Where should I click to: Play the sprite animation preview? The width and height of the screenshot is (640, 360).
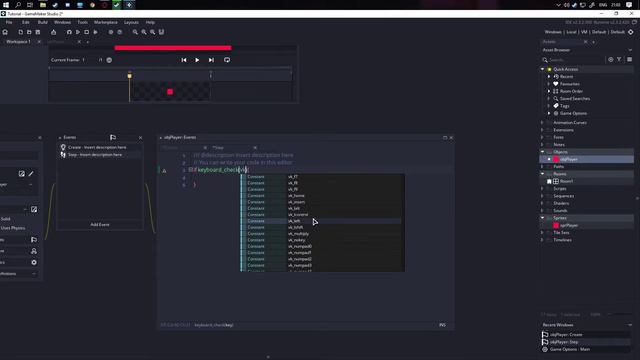[197, 60]
